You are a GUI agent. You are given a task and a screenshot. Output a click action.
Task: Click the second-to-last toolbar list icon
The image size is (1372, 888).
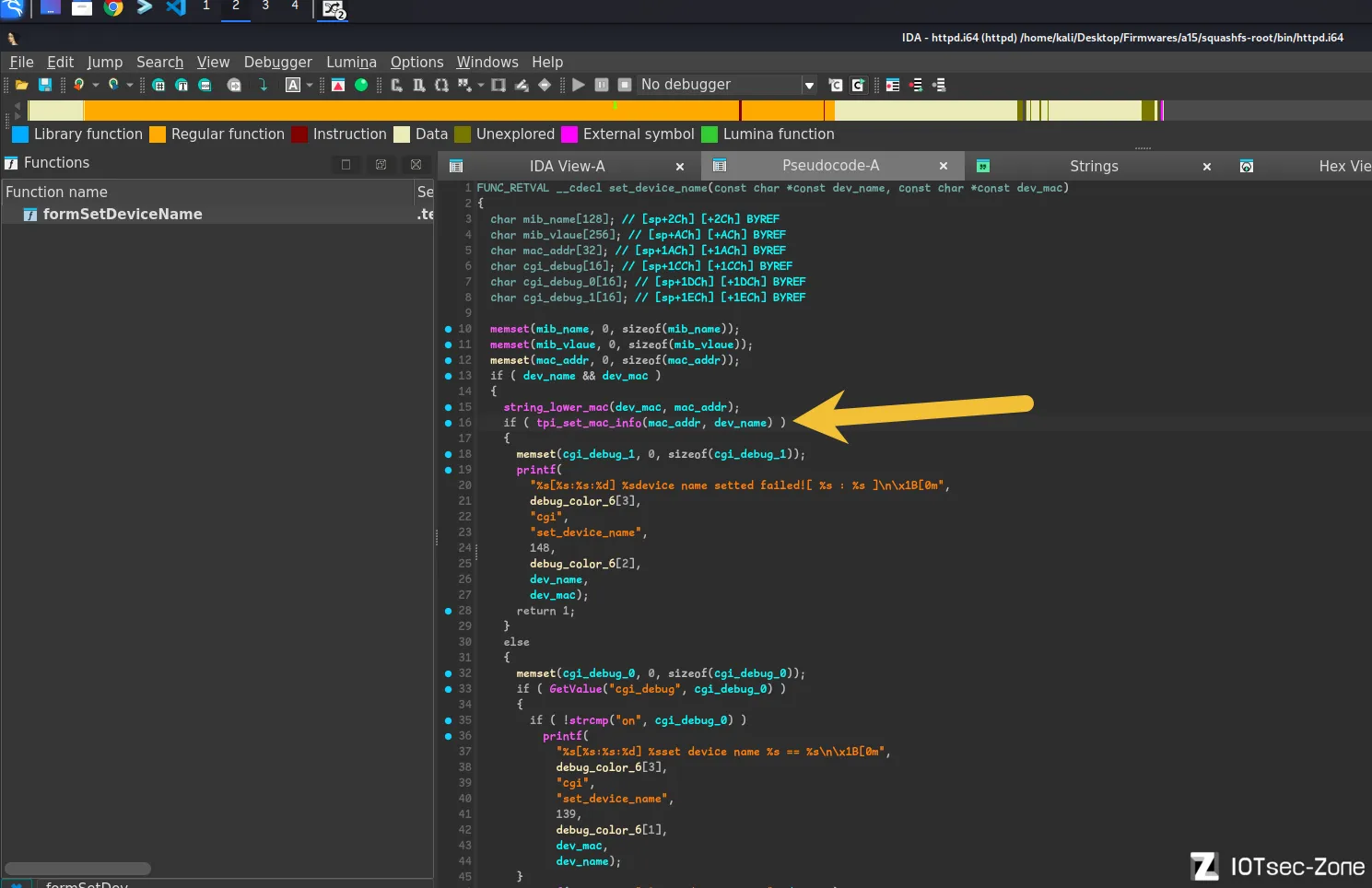click(x=916, y=85)
